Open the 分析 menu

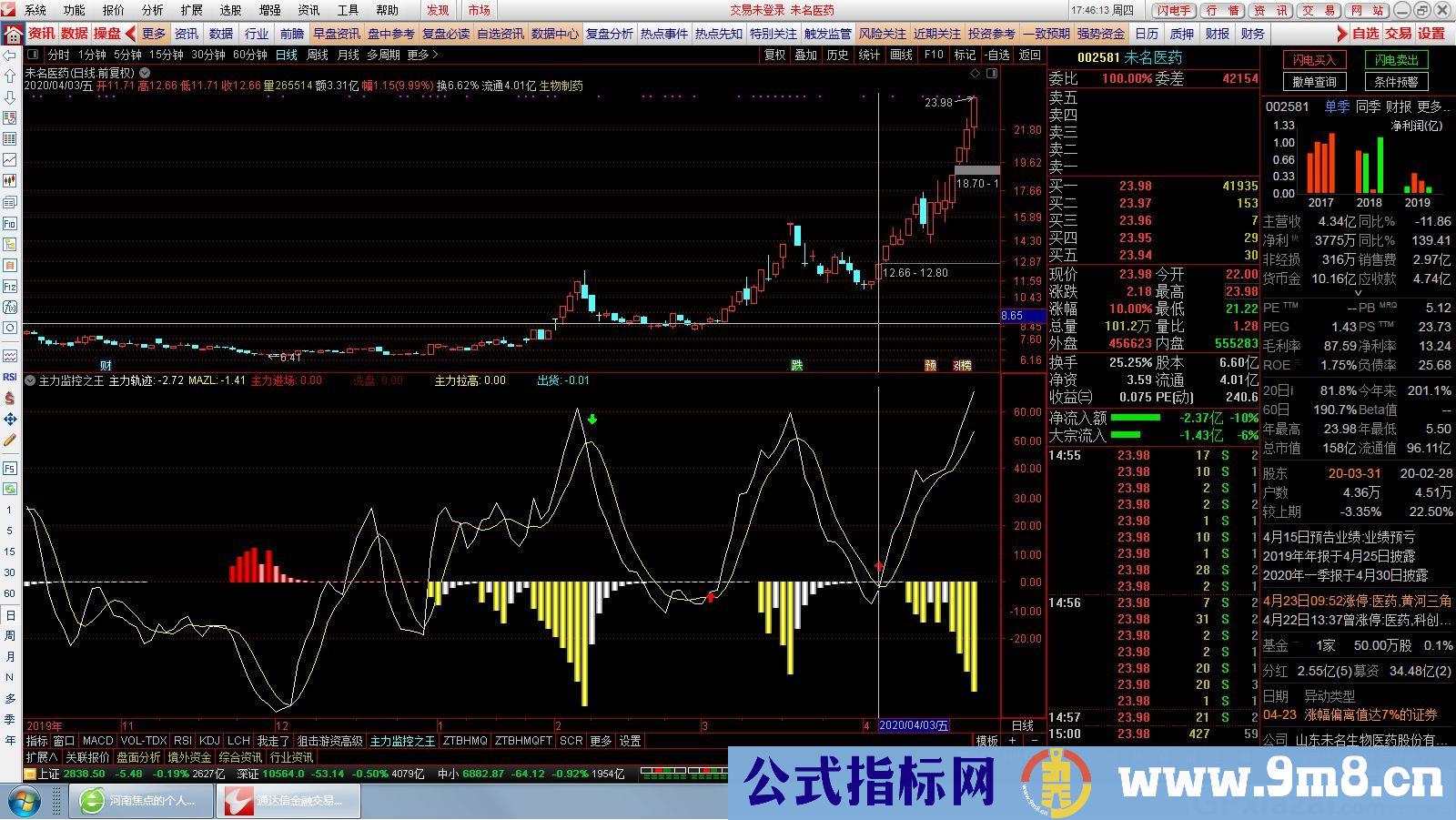pos(152,10)
